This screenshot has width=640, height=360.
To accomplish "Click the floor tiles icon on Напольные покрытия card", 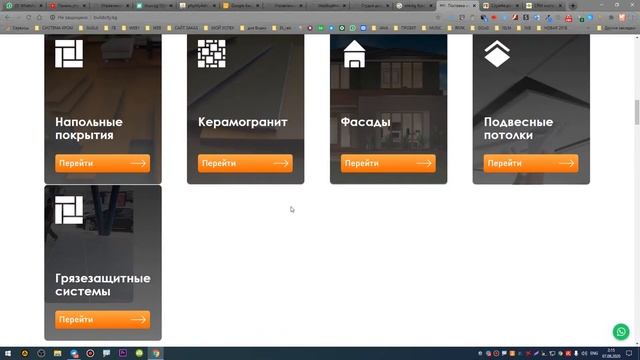I will [x=69, y=53].
